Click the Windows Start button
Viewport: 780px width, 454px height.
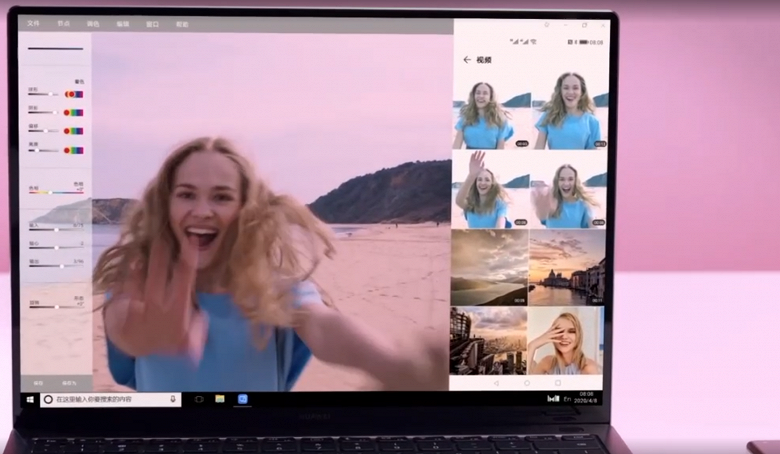coord(30,399)
